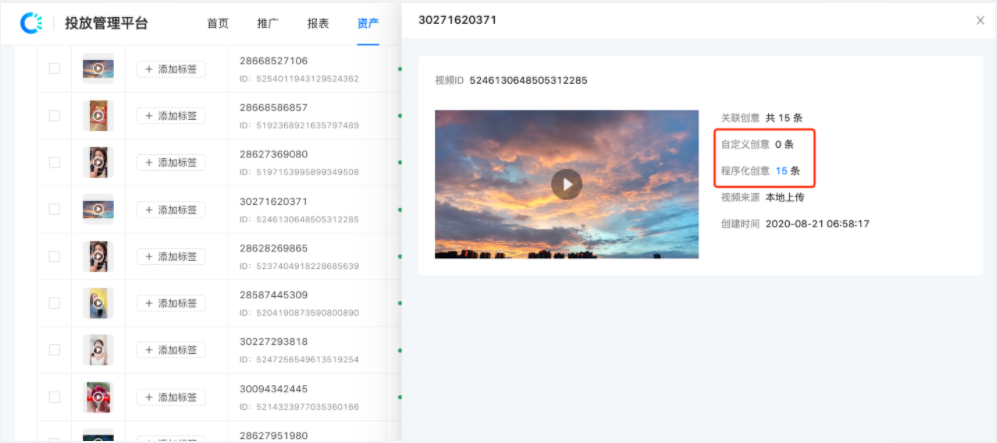Viewport: 997px width, 443px height.
Task: Click 视频ID value in detail panel
Action: coord(528,81)
